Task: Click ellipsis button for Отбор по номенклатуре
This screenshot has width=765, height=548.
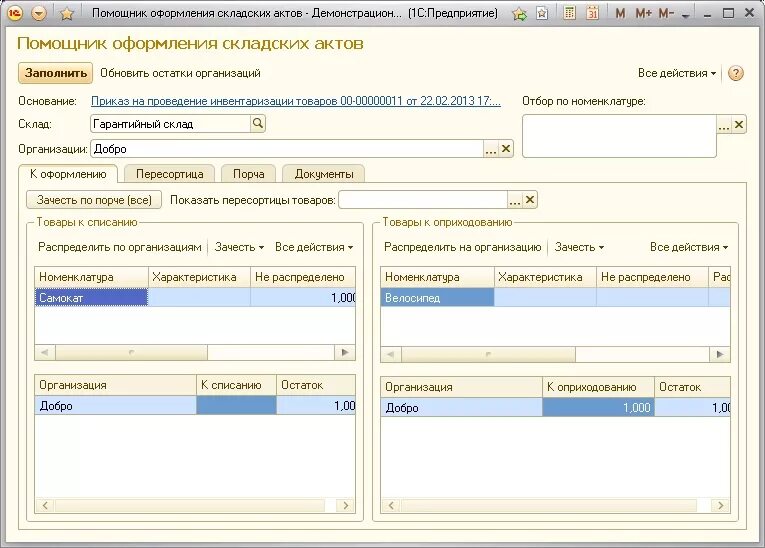Action: click(x=724, y=125)
